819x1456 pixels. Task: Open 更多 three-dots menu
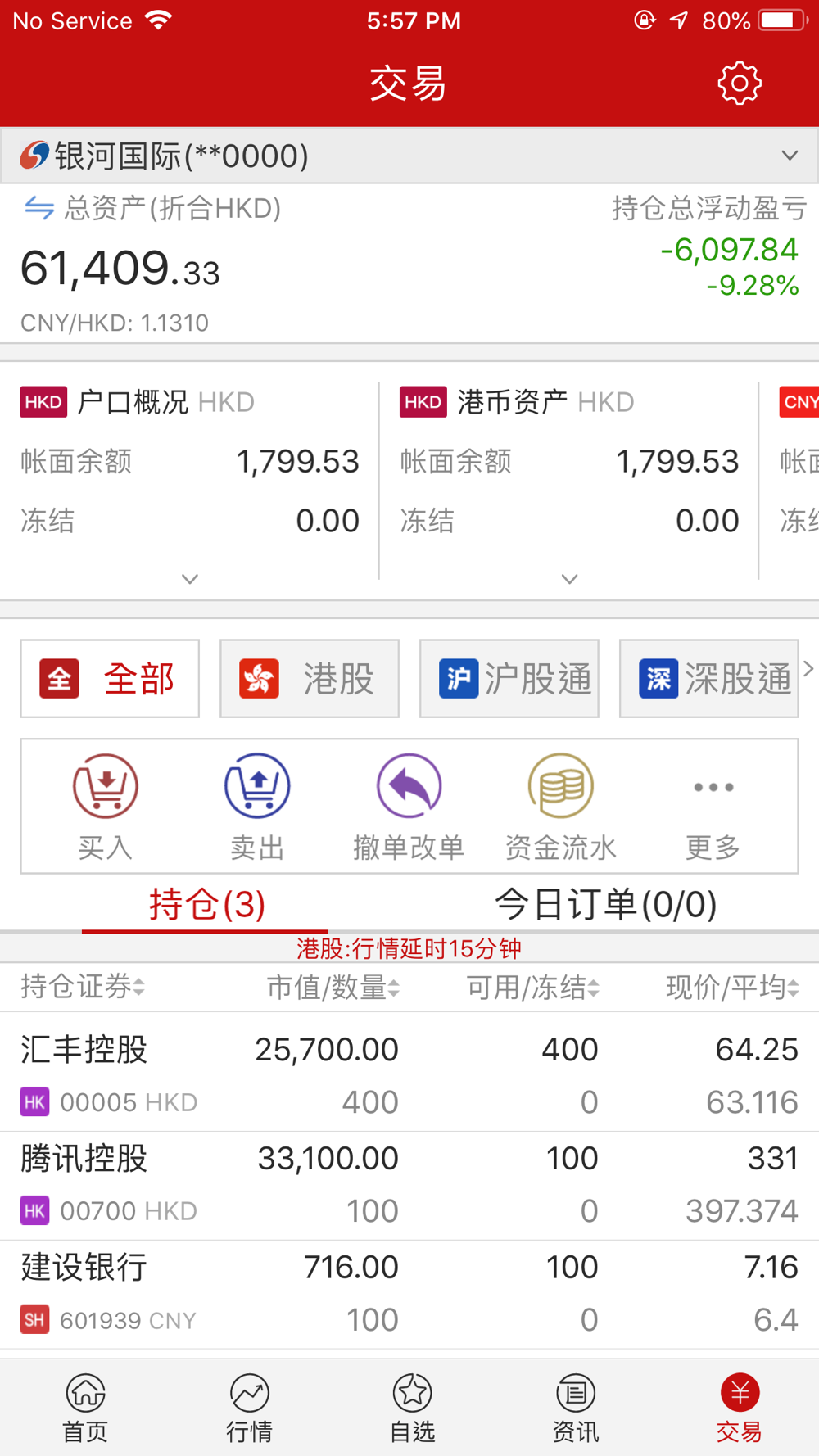pos(713,787)
